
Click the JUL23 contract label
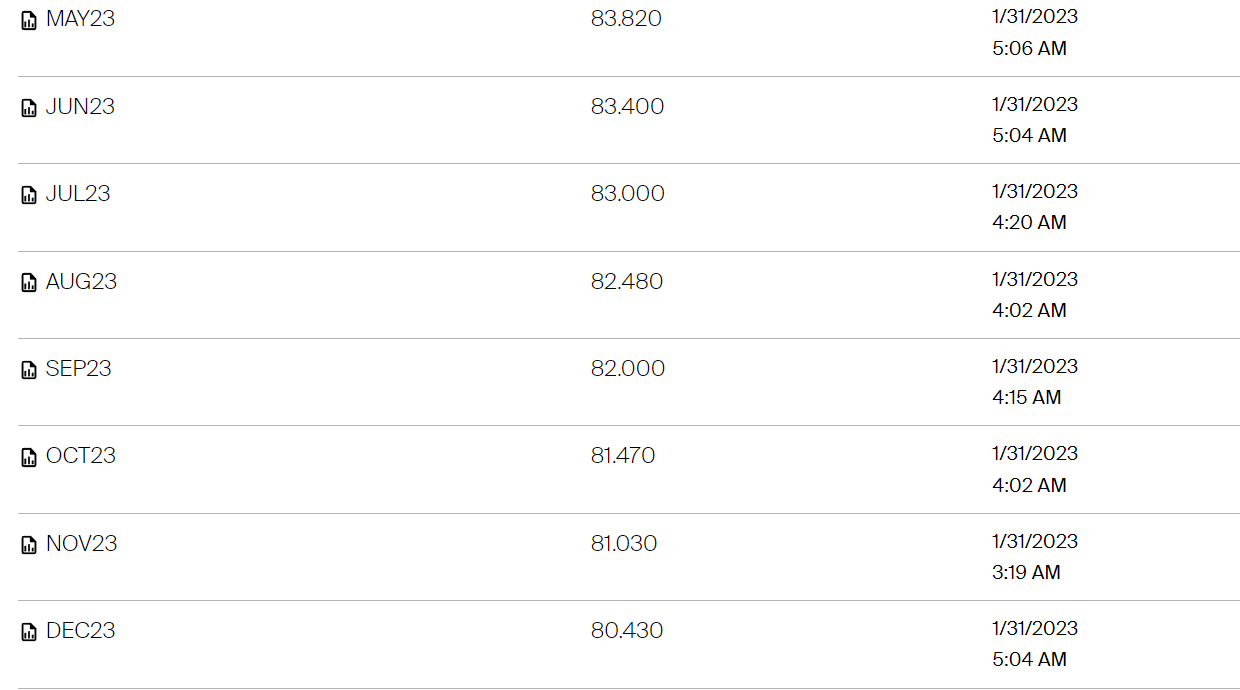click(78, 193)
